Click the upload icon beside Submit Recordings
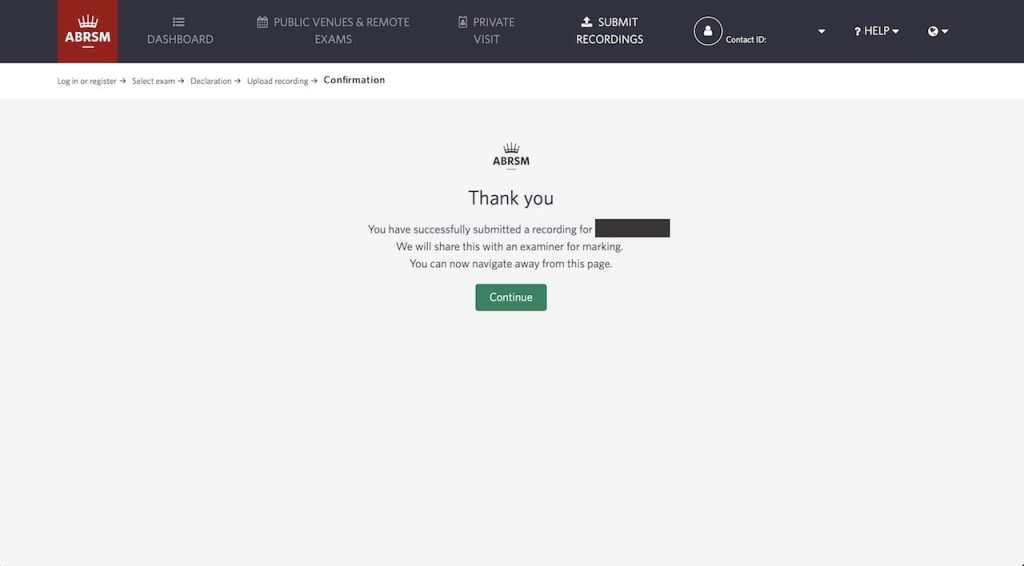 pyautogui.click(x=586, y=22)
